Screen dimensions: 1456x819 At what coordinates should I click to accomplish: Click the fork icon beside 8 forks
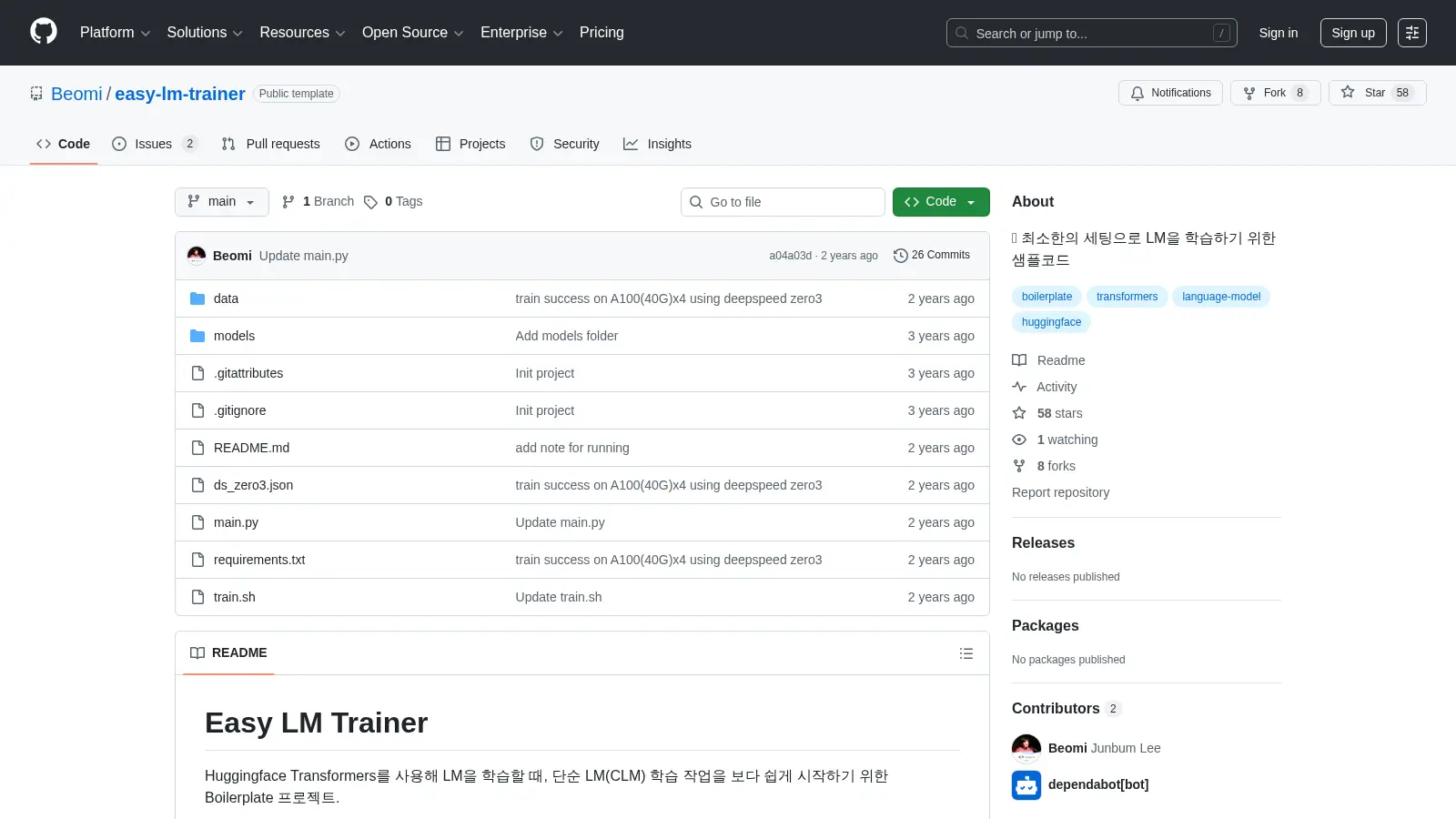1019,466
